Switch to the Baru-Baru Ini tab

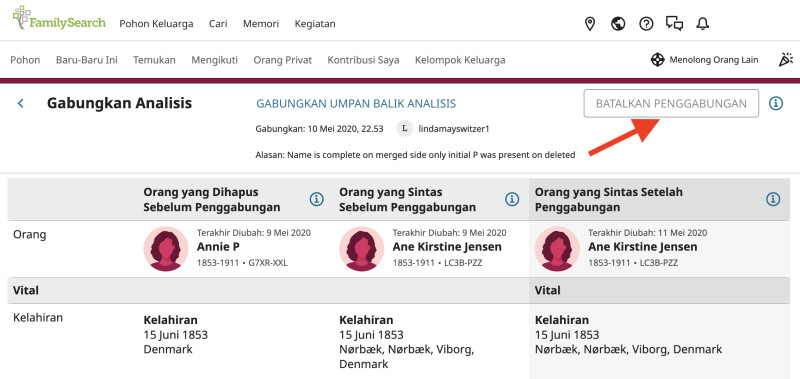(87, 60)
